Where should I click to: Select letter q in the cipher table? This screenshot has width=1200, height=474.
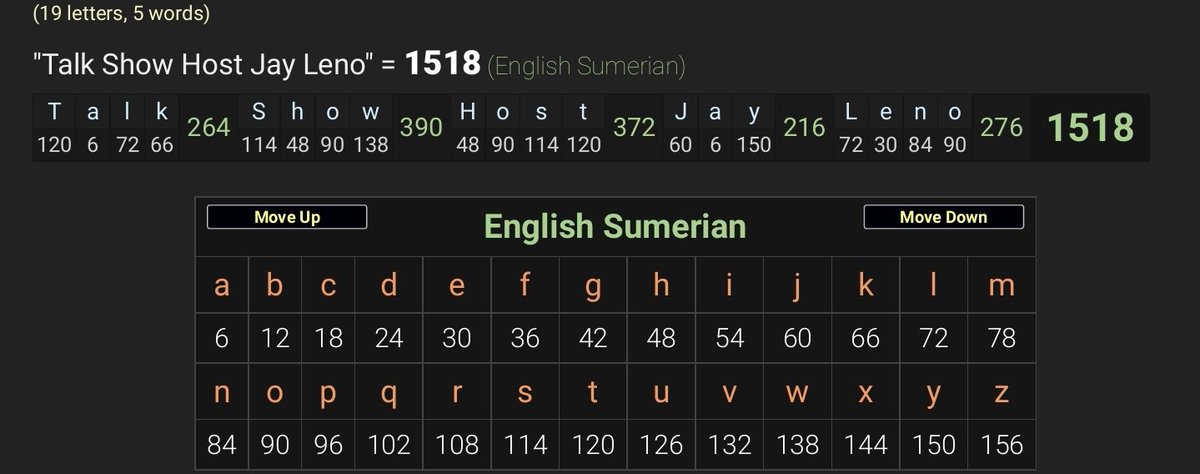tap(389, 396)
